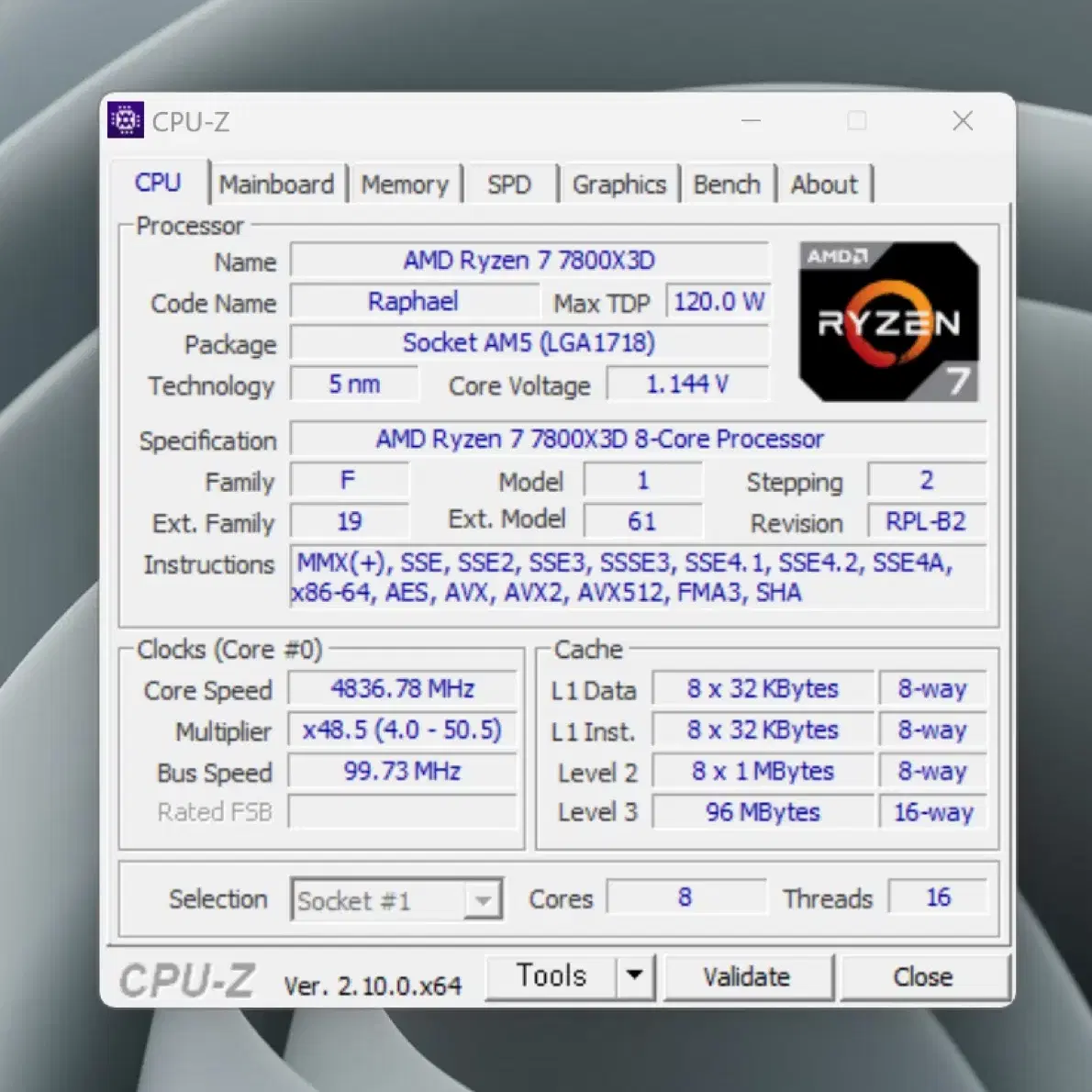Click the L1 Inst. 8-way associativity value

(932, 730)
